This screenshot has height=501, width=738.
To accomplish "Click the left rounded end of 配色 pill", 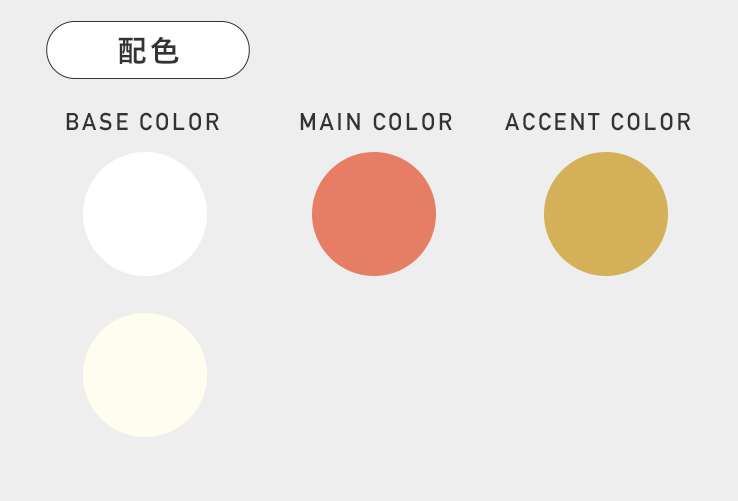I will [62, 50].
